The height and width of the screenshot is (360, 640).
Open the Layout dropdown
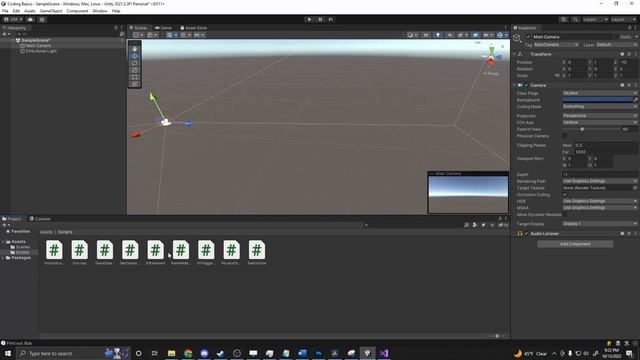(623, 19)
